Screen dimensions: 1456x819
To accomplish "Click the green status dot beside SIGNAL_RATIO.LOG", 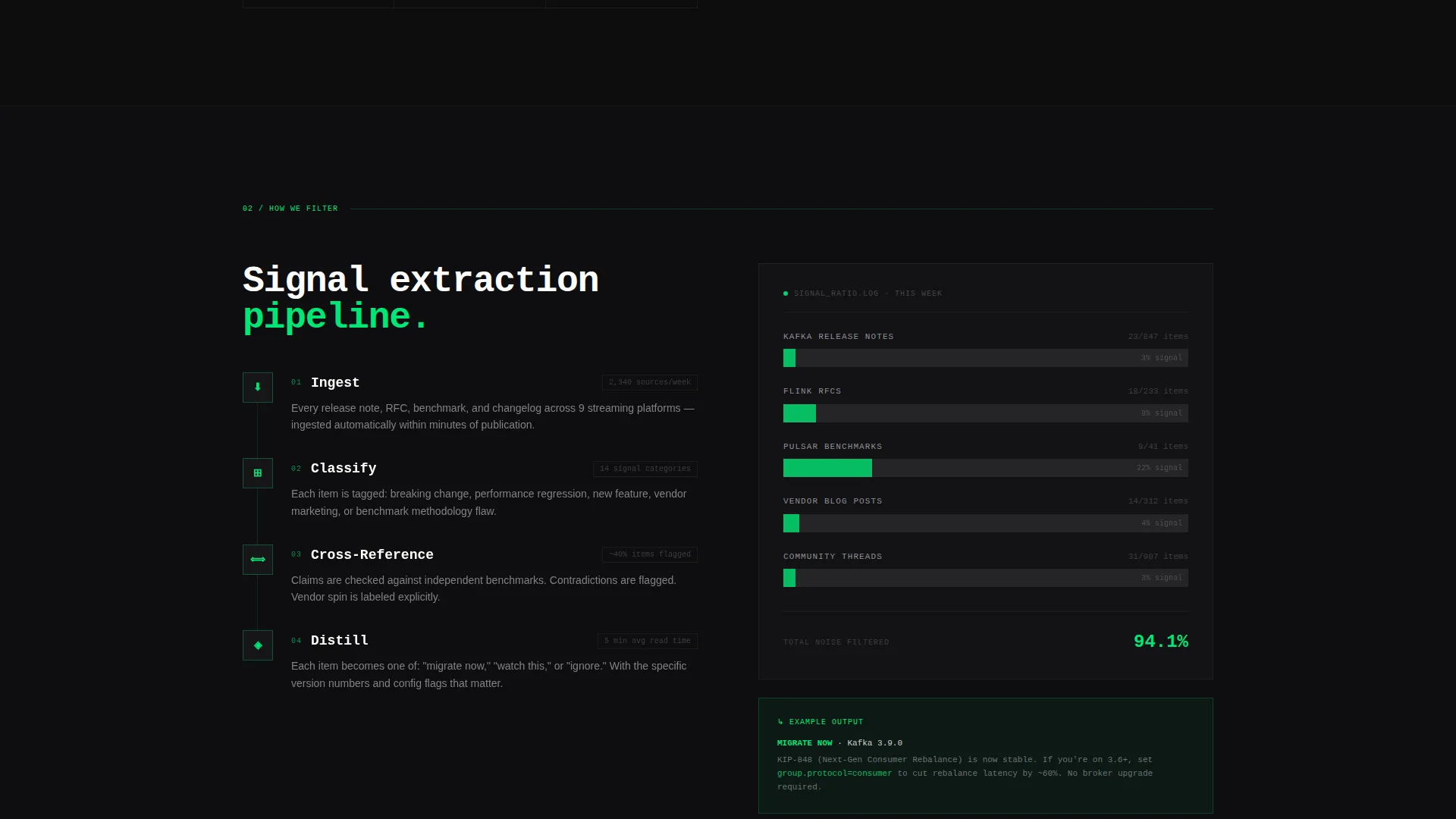I will coord(786,293).
